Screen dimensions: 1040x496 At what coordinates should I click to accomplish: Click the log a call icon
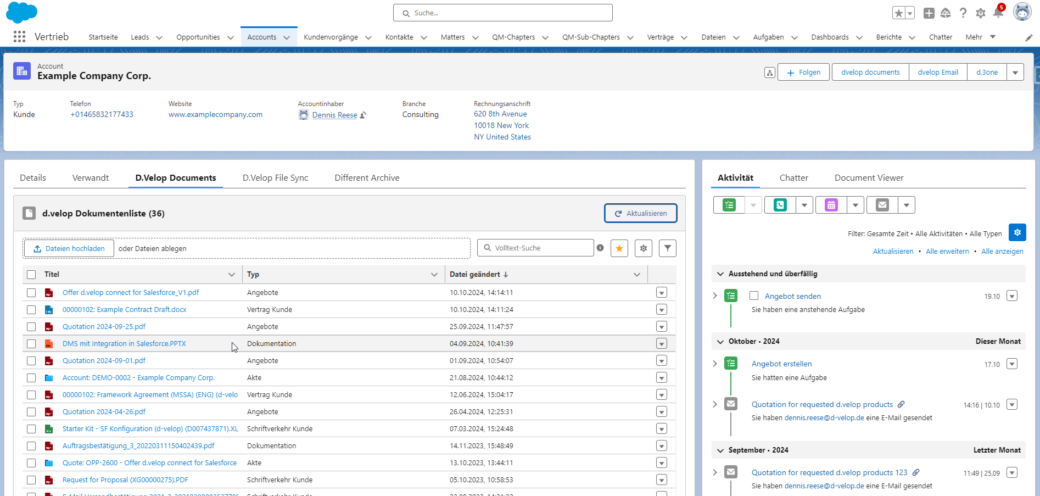pyautogui.click(x=780, y=206)
